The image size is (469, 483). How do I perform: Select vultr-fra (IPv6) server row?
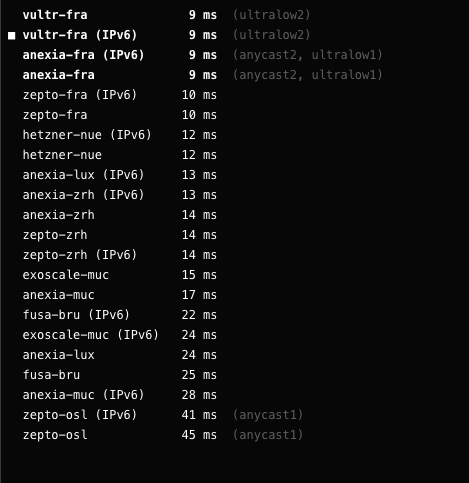[166, 35]
